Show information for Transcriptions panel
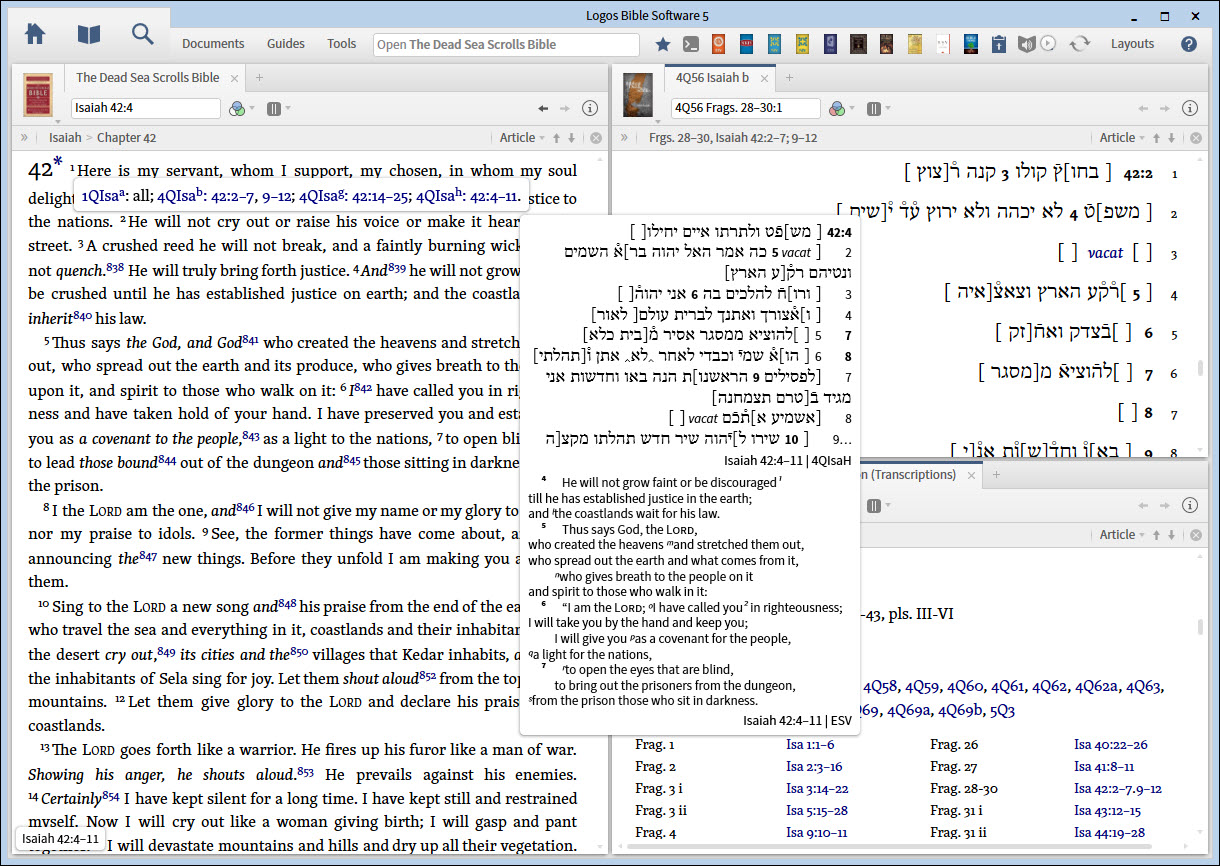The height and width of the screenshot is (866, 1220). click(1189, 505)
